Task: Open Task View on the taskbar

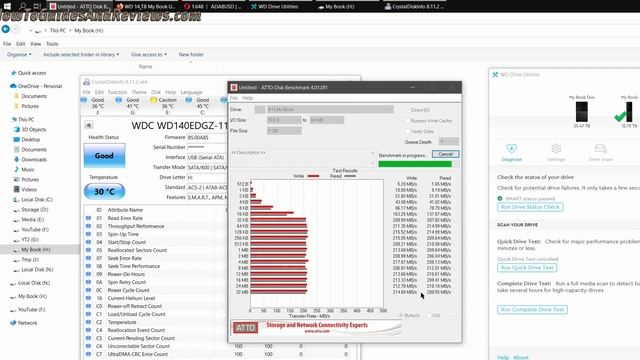Action: tap(37, 7)
